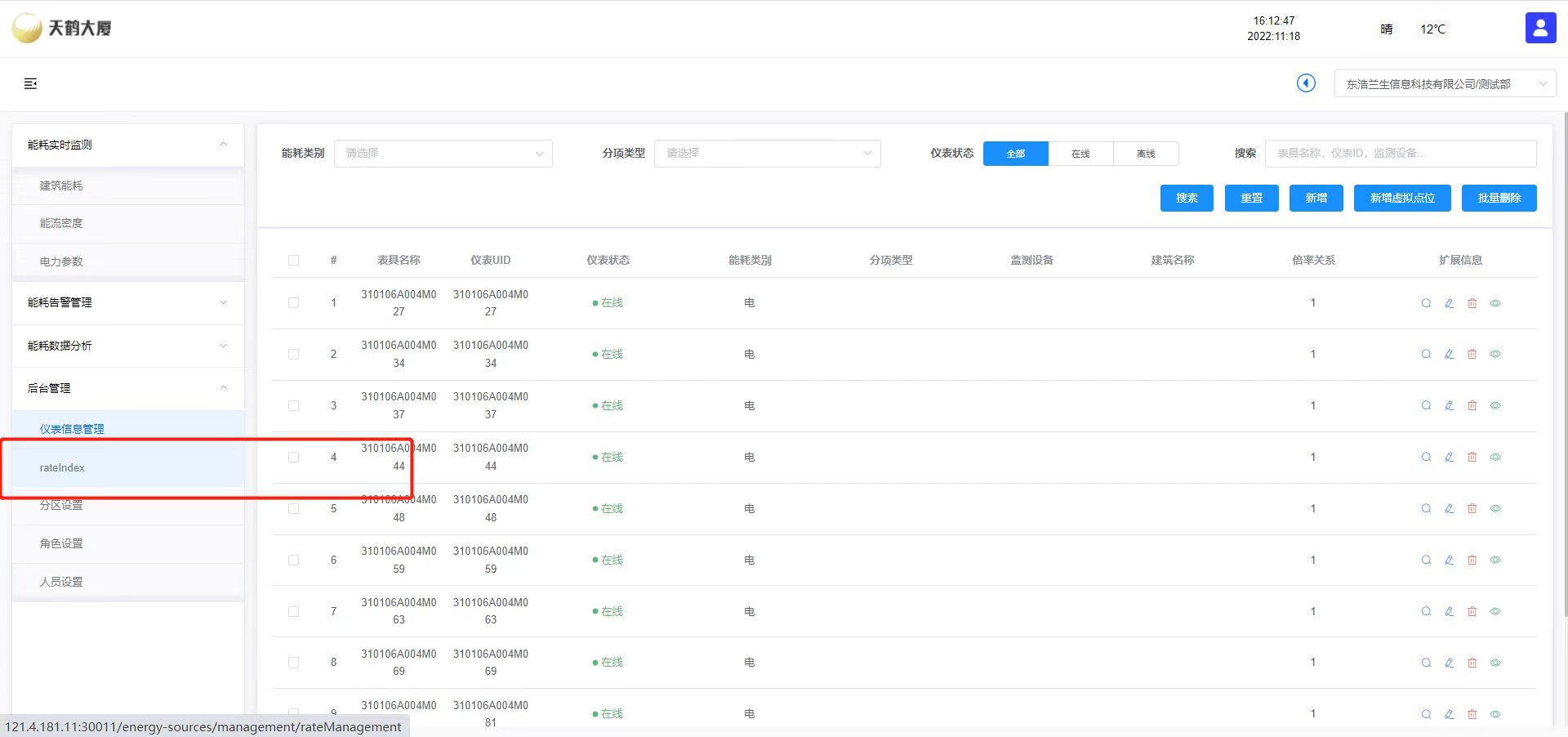This screenshot has height=737, width=1568.
Task: Open rateIndex in the sidebar
Action: tap(128, 468)
